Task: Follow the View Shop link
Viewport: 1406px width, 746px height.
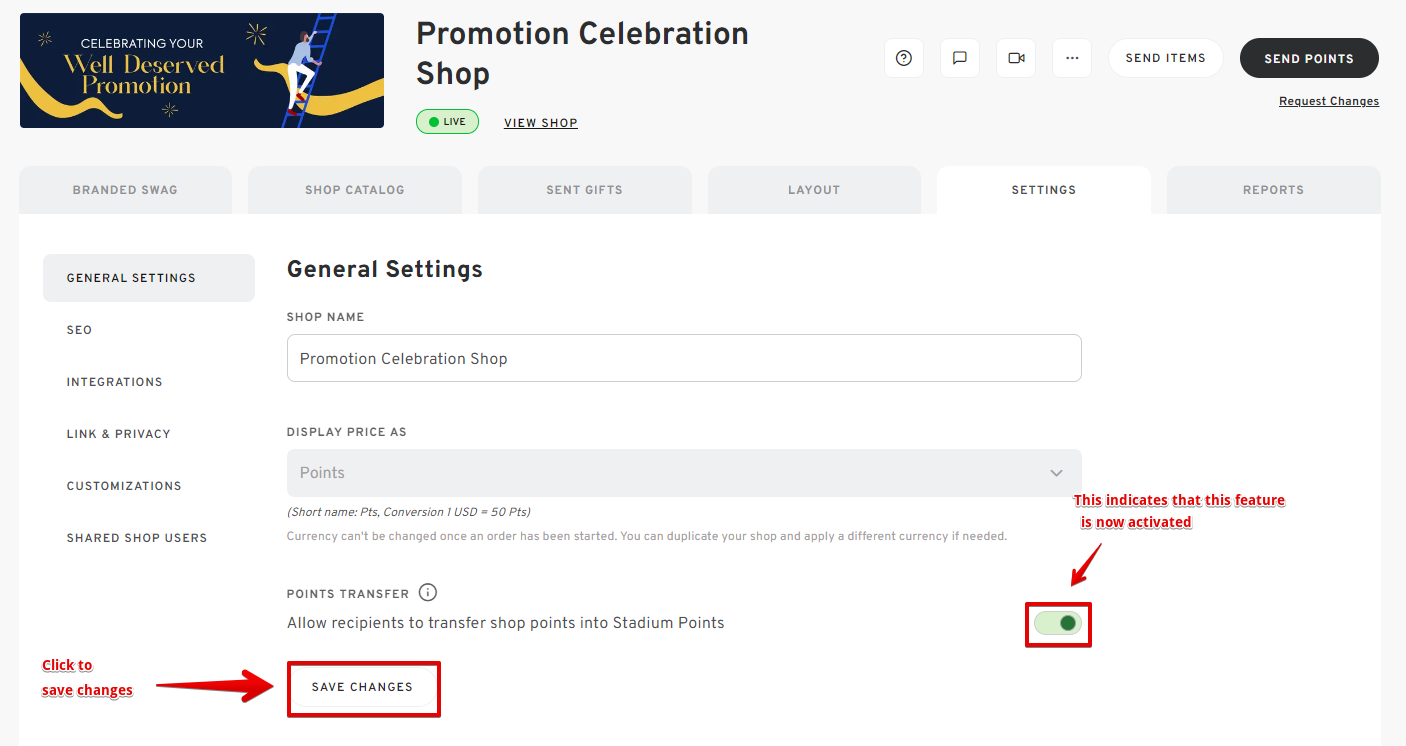Action: coord(541,123)
